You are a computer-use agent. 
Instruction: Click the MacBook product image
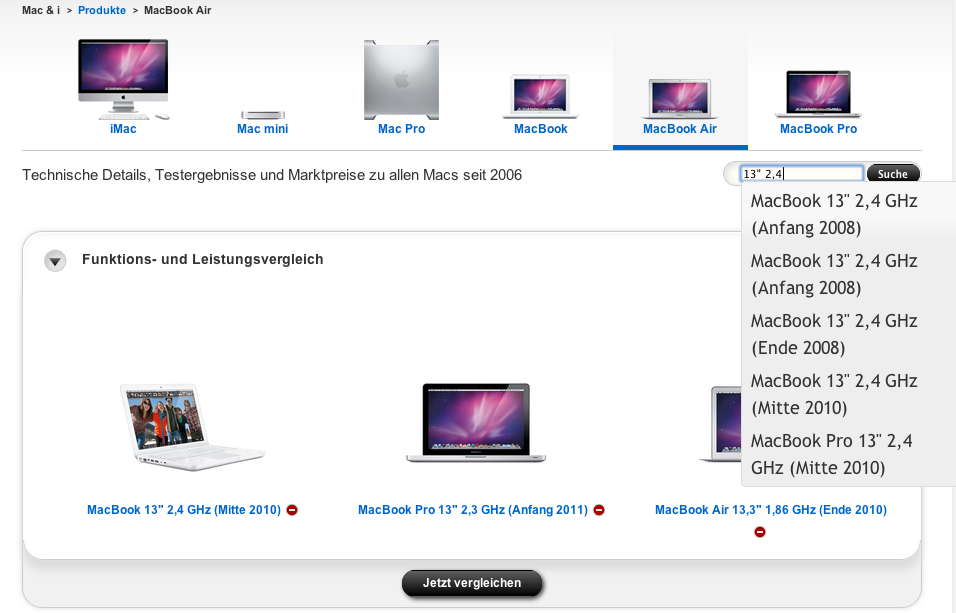(x=540, y=96)
